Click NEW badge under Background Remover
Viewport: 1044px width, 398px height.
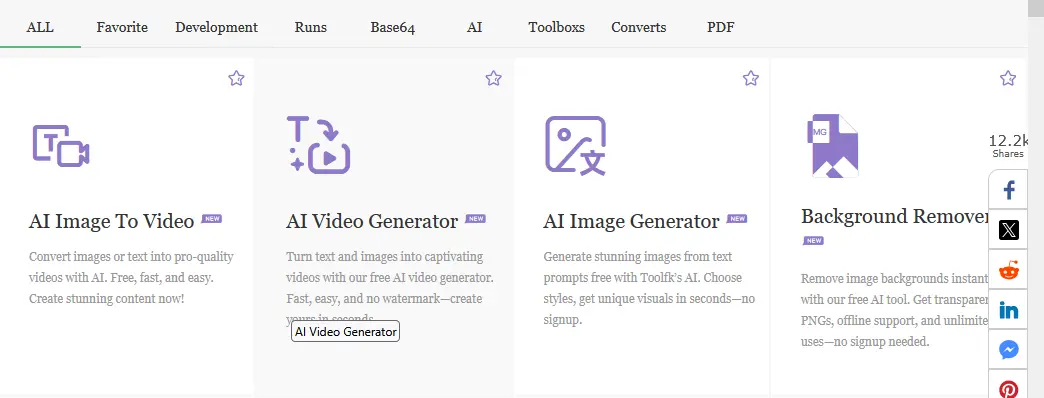click(x=813, y=240)
